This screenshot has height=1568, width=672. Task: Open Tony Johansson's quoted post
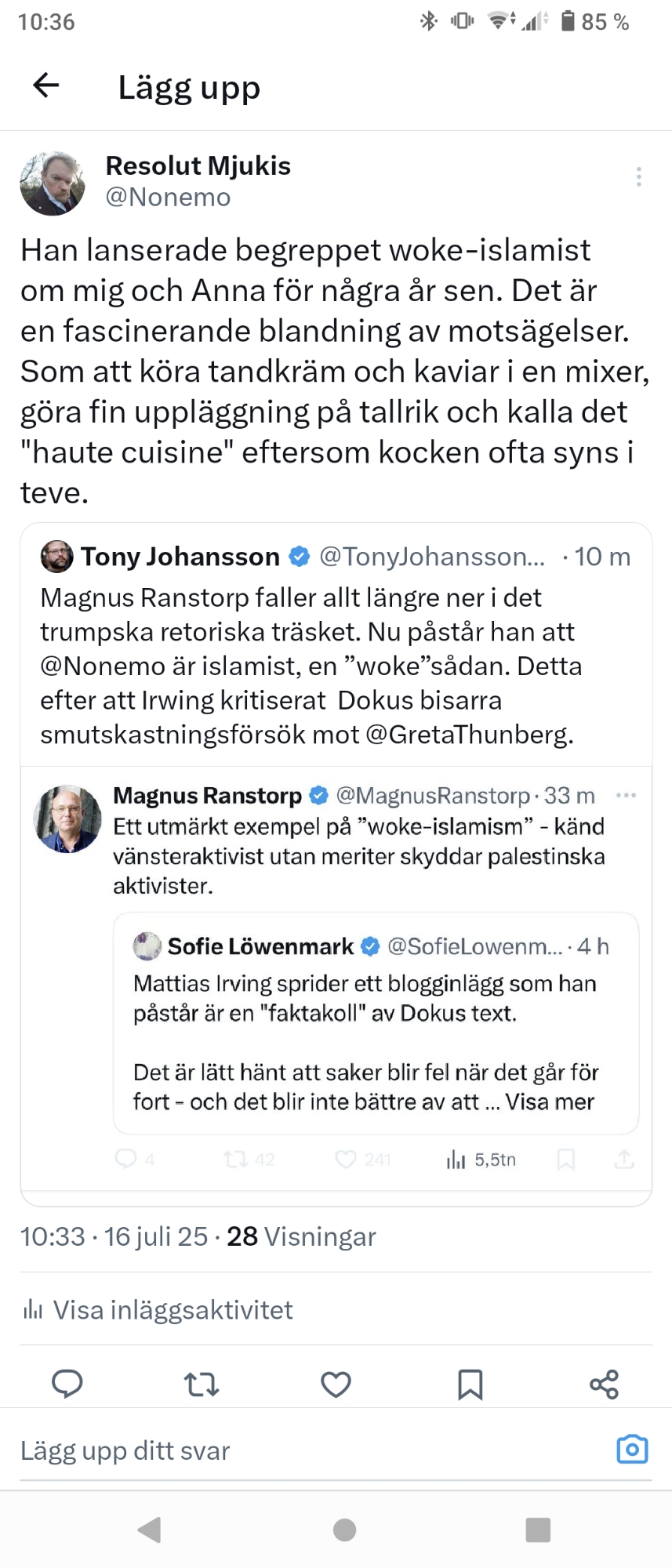pos(314,666)
